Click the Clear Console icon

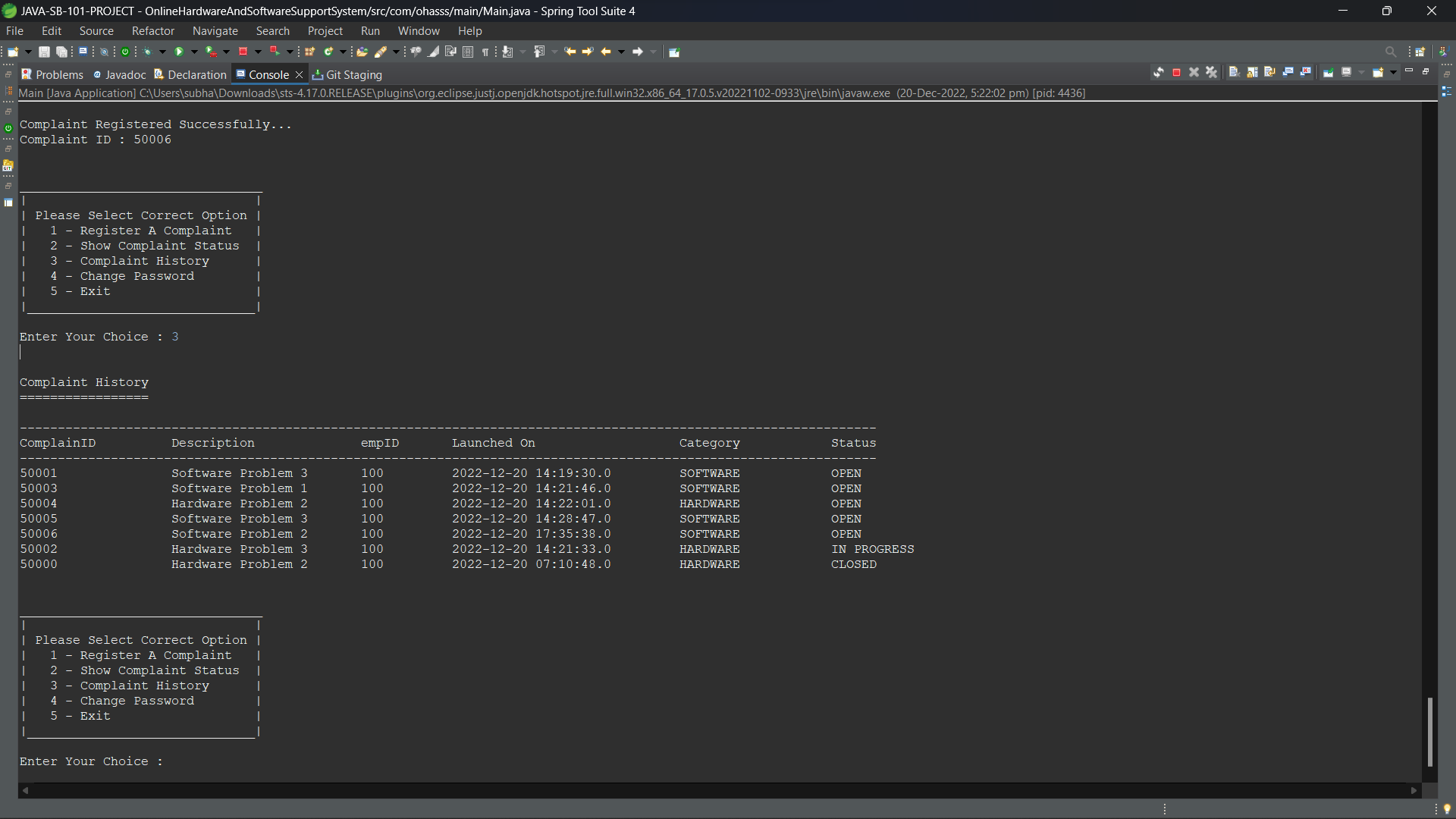(x=1234, y=73)
